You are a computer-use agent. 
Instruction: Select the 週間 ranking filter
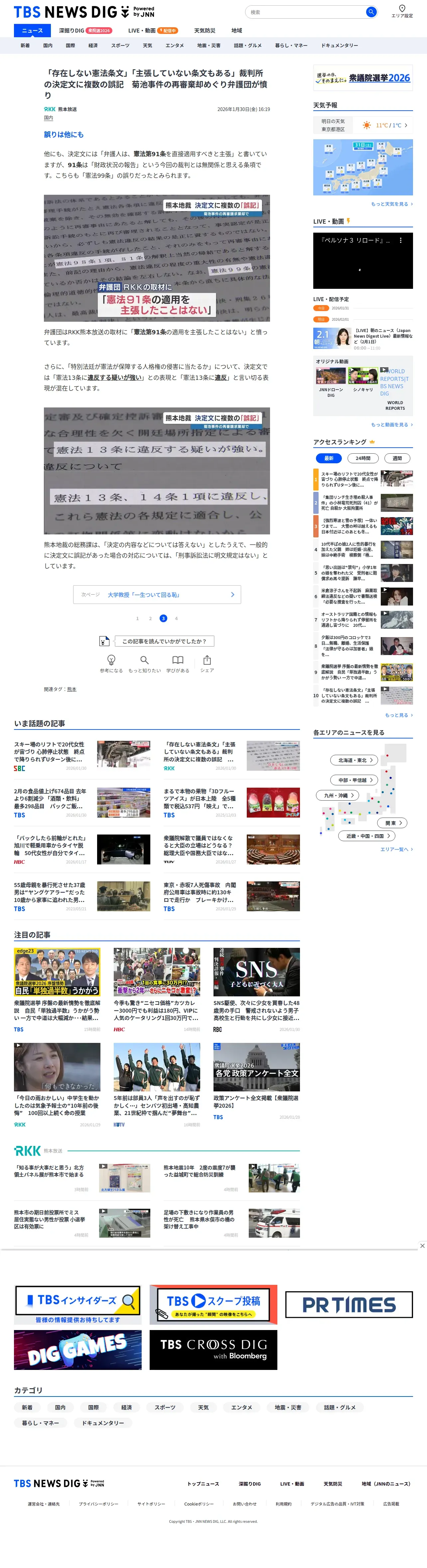click(x=397, y=458)
